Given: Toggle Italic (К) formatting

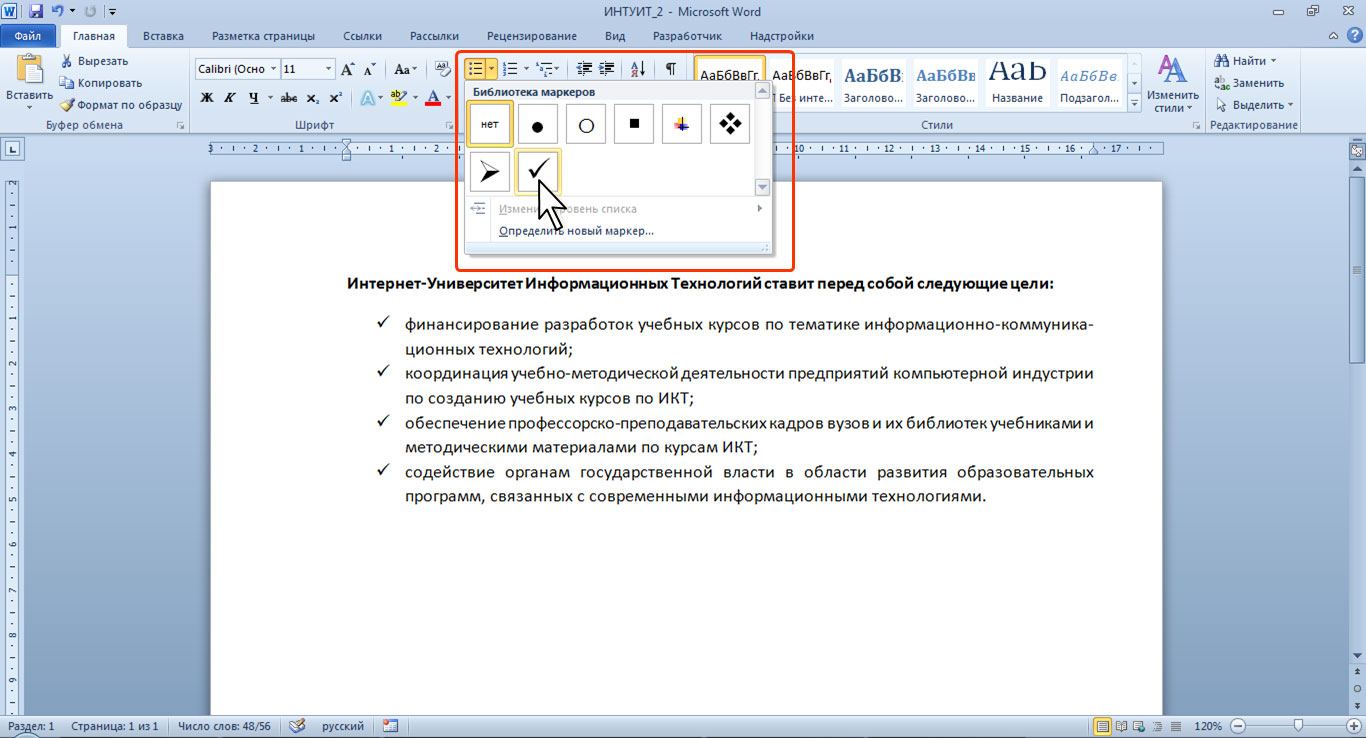Looking at the screenshot, I should (230, 98).
